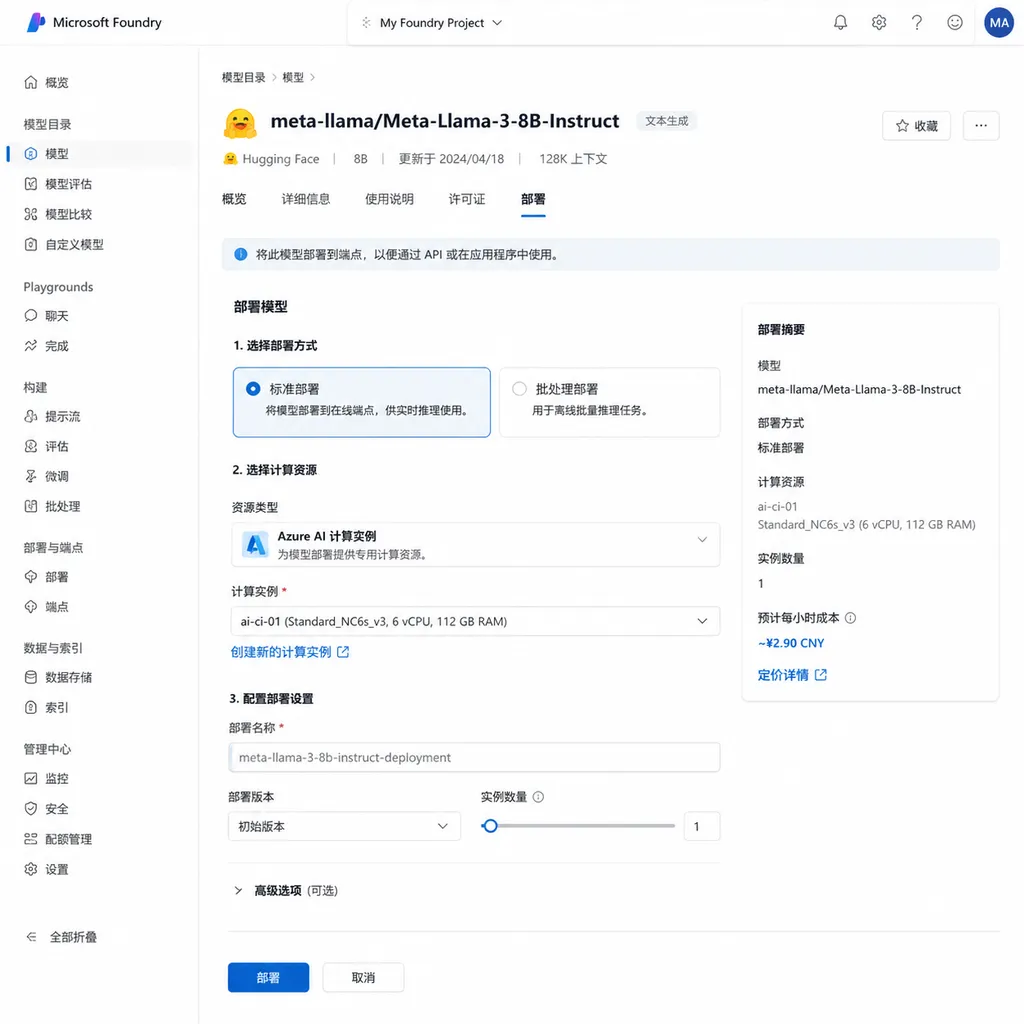Open the 部署版本 初始版本 dropdown
This screenshot has width=1024, height=1024.
tap(344, 826)
